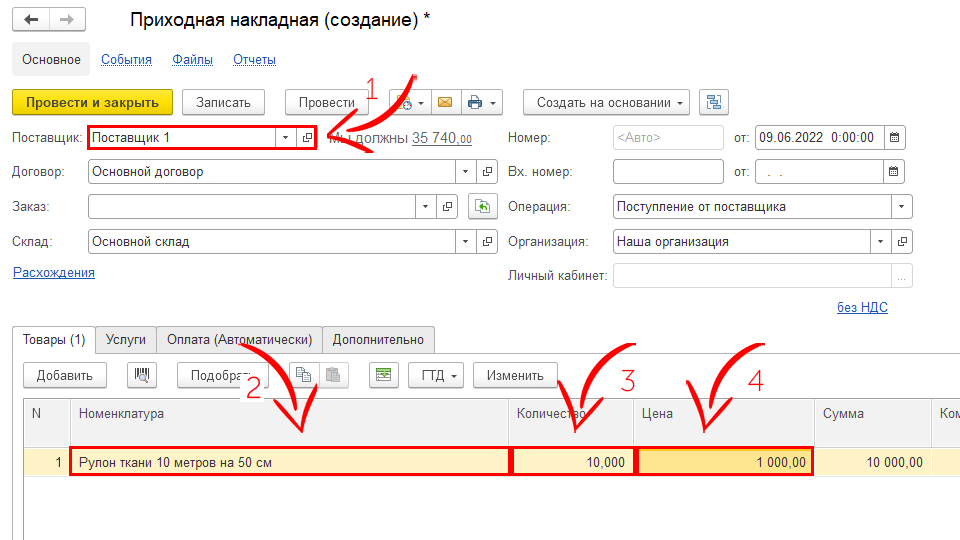The width and height of the screenshot is (960, 540).
Task: Click the Расхождения link
Action: pos(54,272)
